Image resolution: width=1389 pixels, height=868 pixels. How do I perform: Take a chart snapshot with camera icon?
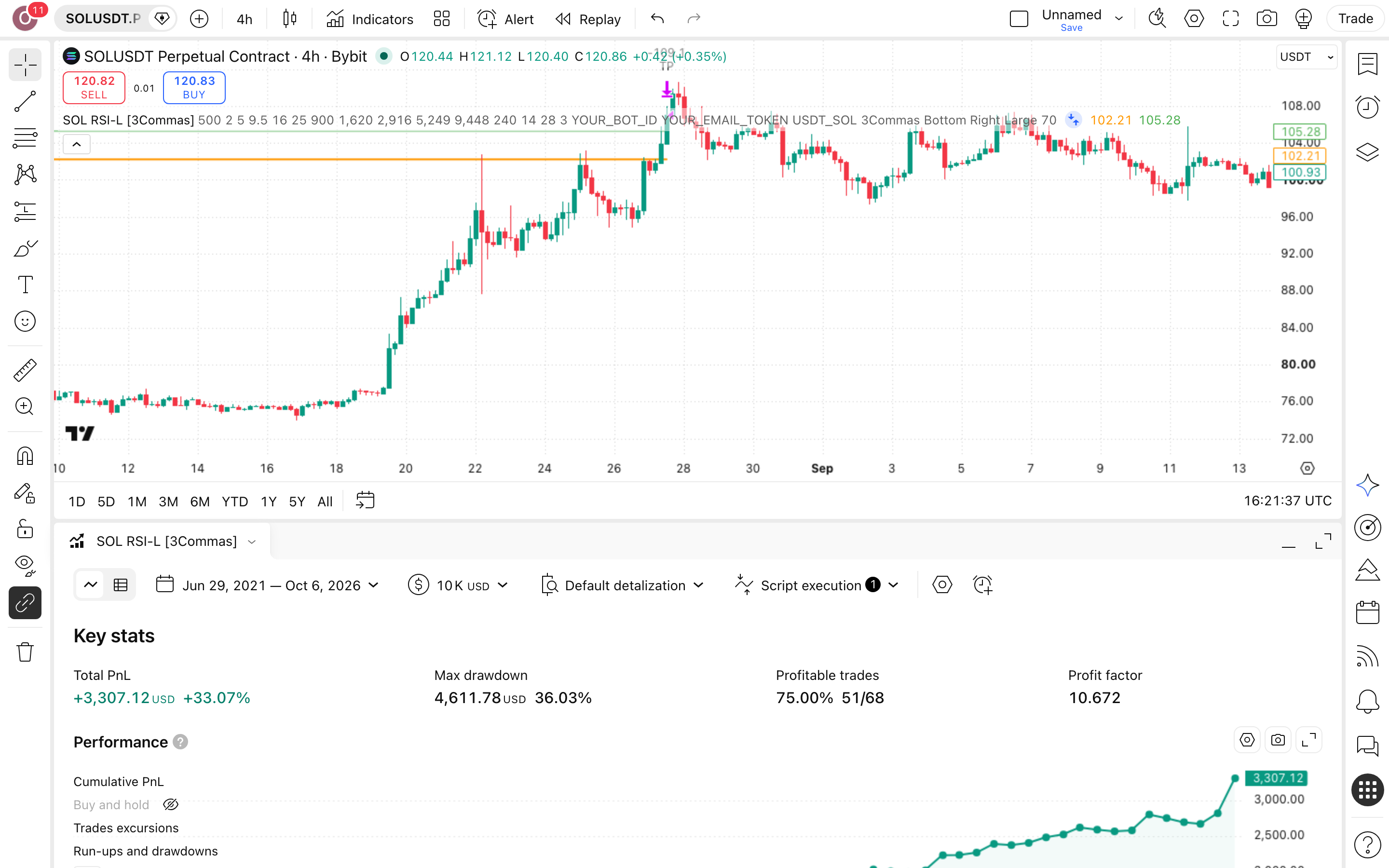tap(1267, 19)
